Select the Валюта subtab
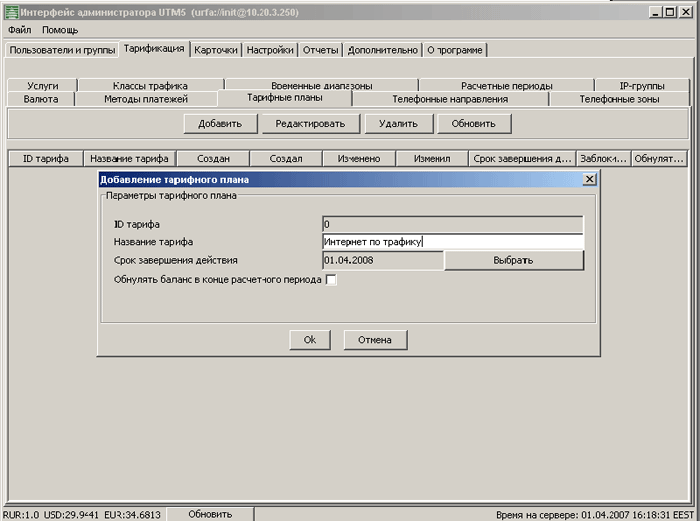Viewport: 700px width, 521px height. [41, 99]
